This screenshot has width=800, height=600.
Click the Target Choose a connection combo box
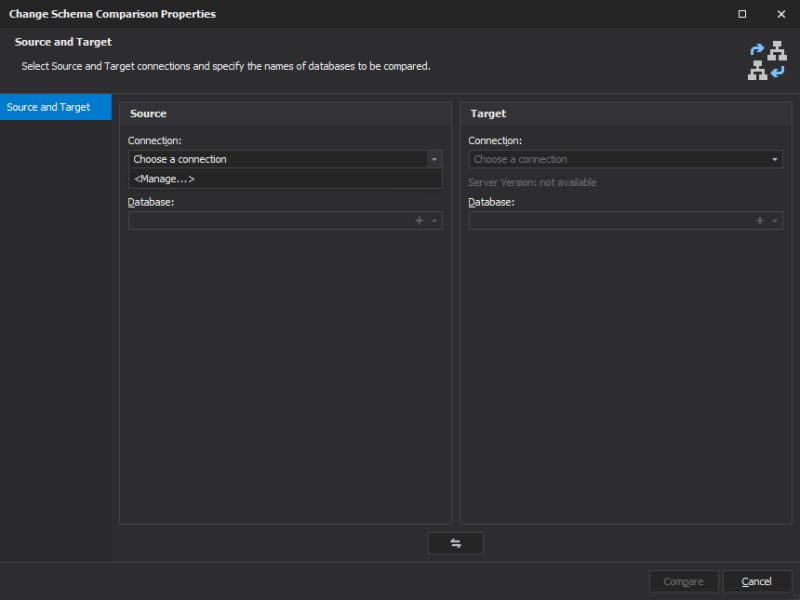coord(626,159)
